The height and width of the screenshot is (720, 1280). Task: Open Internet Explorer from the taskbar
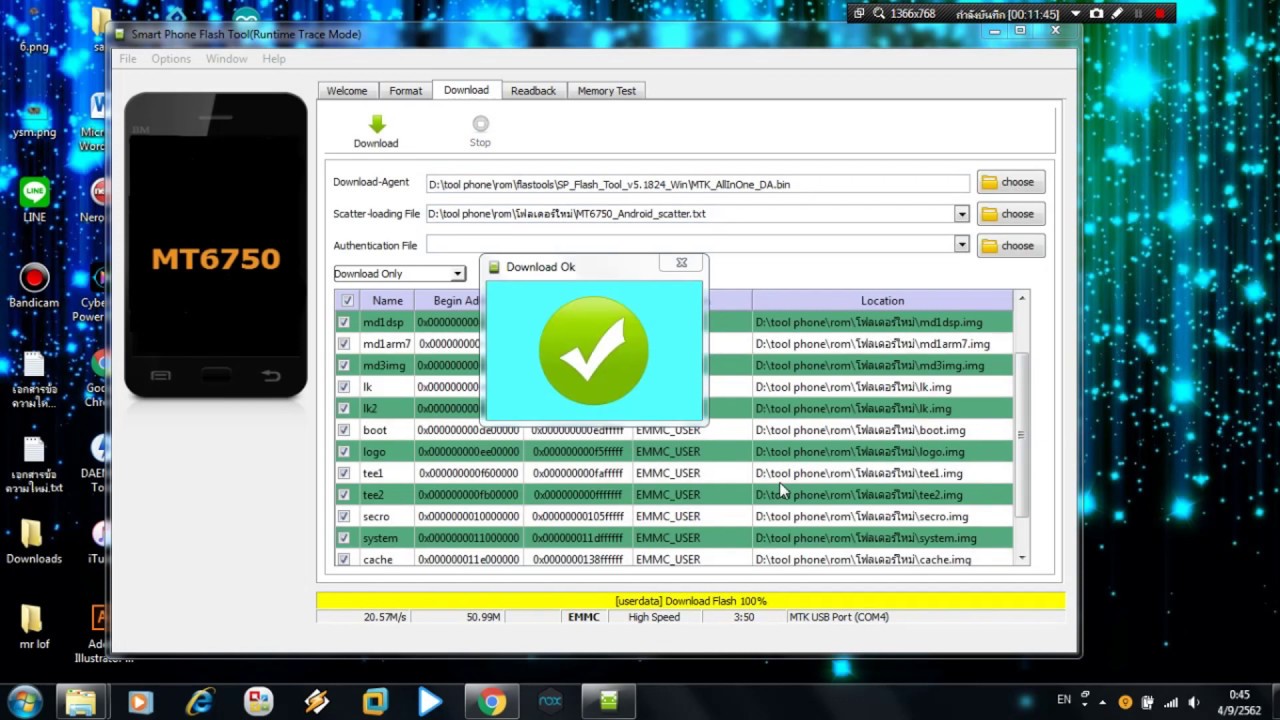pos(198,702)
